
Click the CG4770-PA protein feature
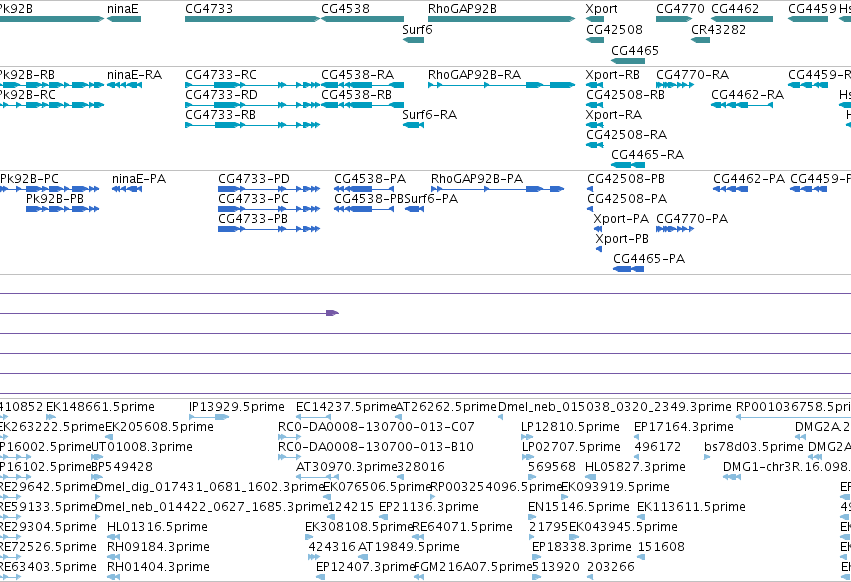pyautogui.click(x=675, y=229)
